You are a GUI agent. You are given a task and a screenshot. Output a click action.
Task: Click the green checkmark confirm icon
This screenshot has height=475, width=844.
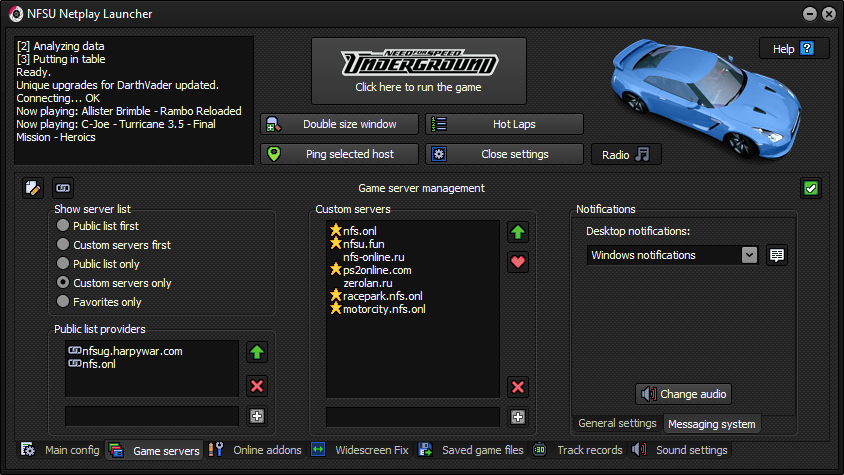coord(811,188)
